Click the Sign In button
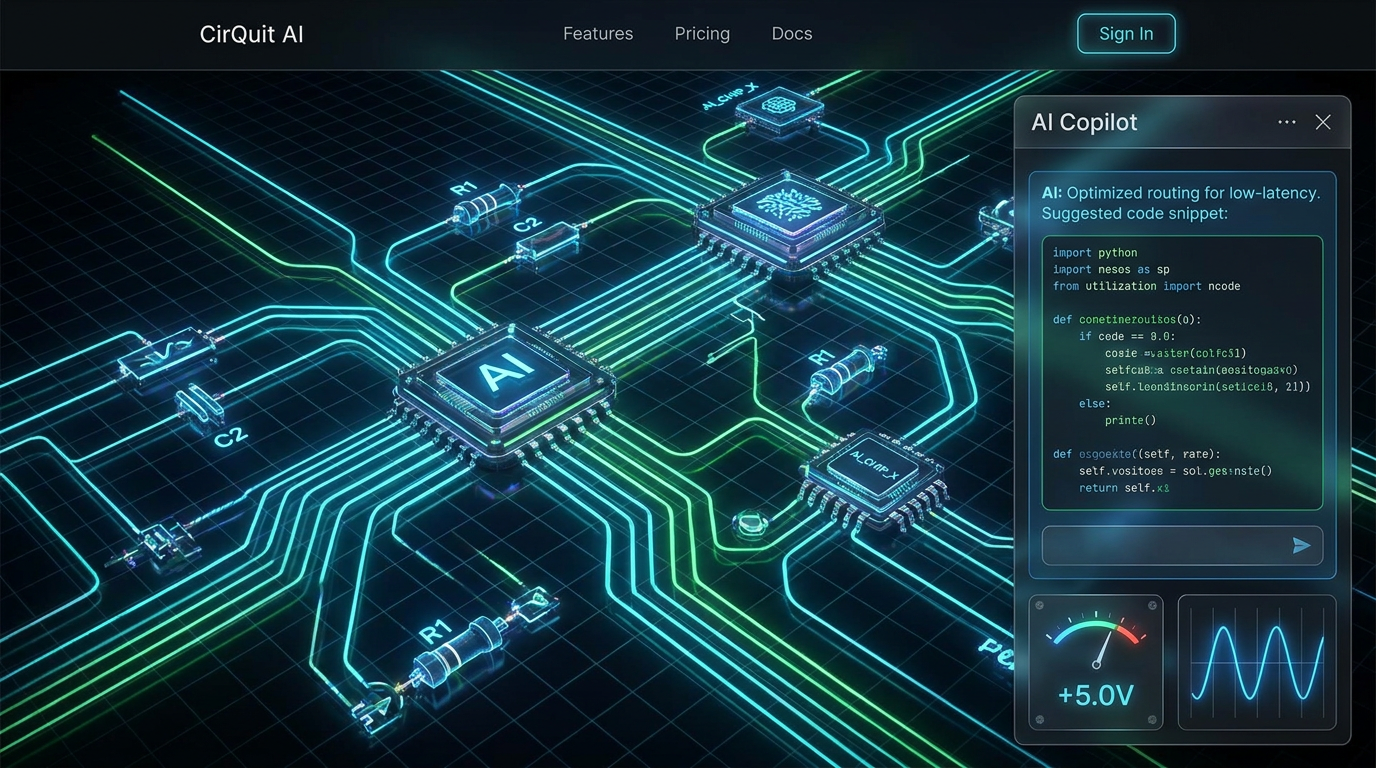Viewport: 1376px width, 768px height. [1126, 34]
